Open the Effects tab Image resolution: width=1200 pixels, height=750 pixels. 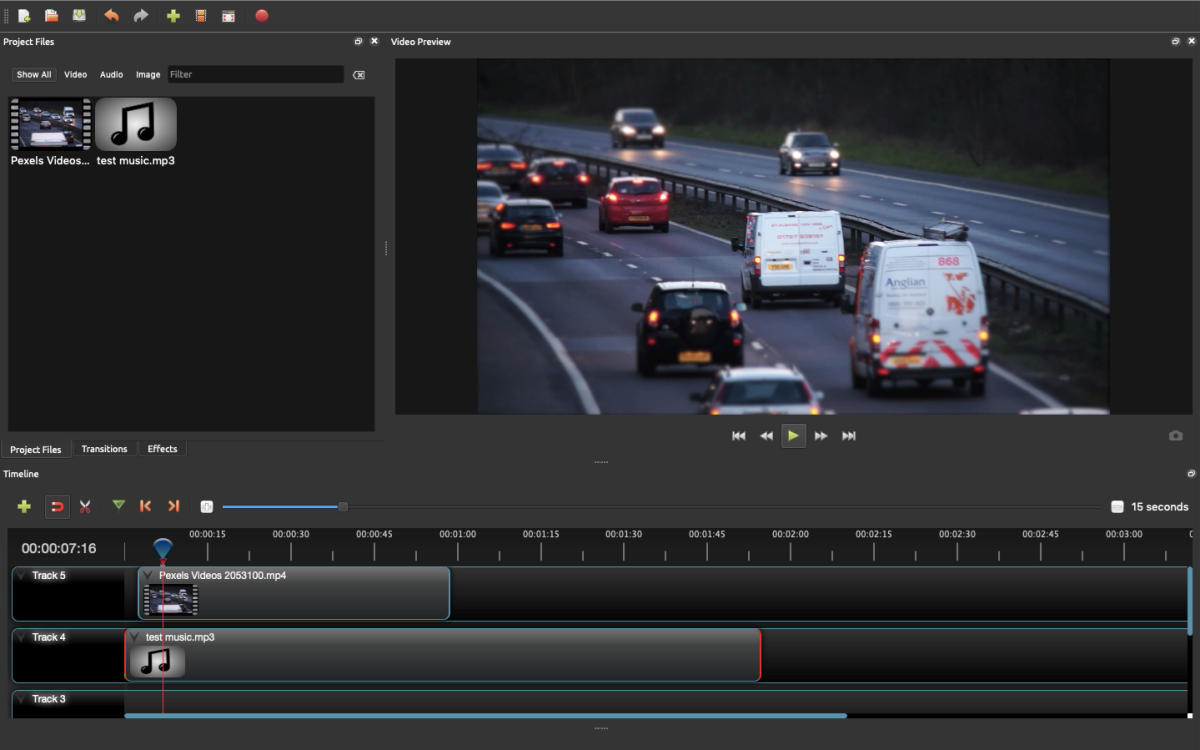click(162, 449)
